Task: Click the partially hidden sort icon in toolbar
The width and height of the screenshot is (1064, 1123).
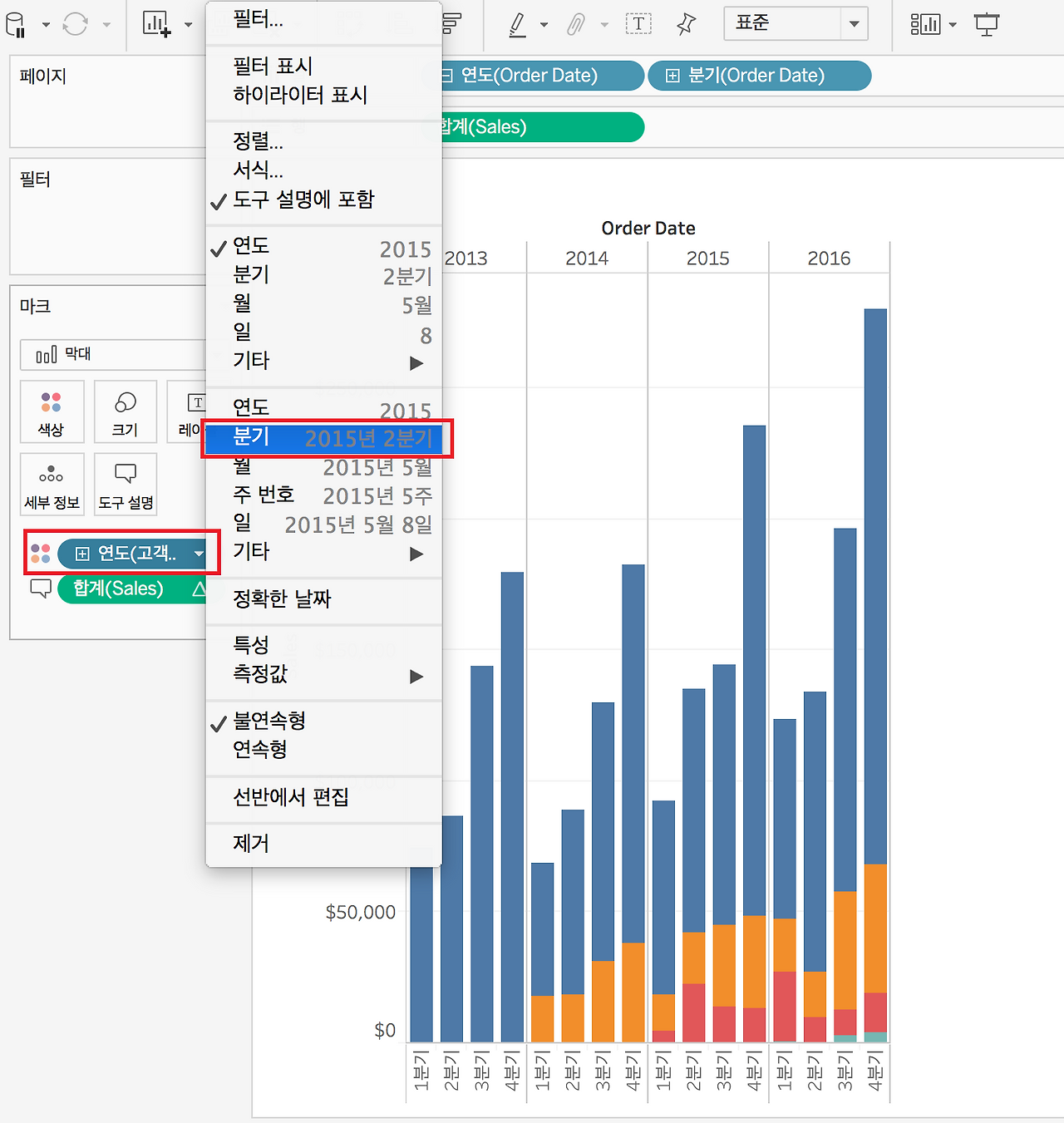Action: click(451, 24)
